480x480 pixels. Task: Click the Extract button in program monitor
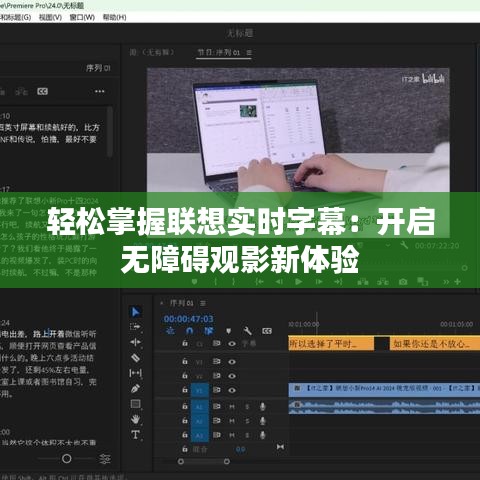click(x=383, y=282)
